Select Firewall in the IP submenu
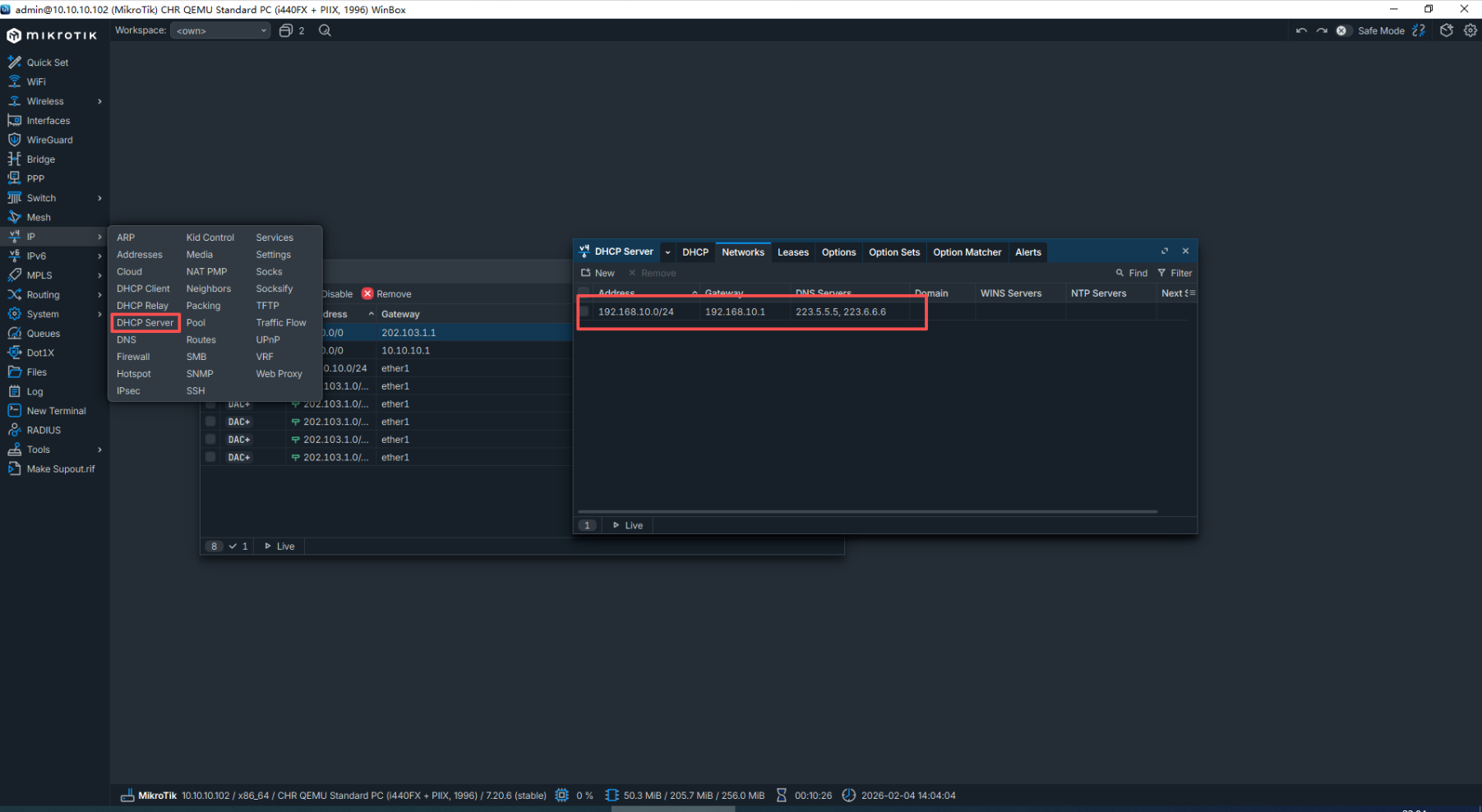The width and height of the screenshot is (1482, 812). 133,357
